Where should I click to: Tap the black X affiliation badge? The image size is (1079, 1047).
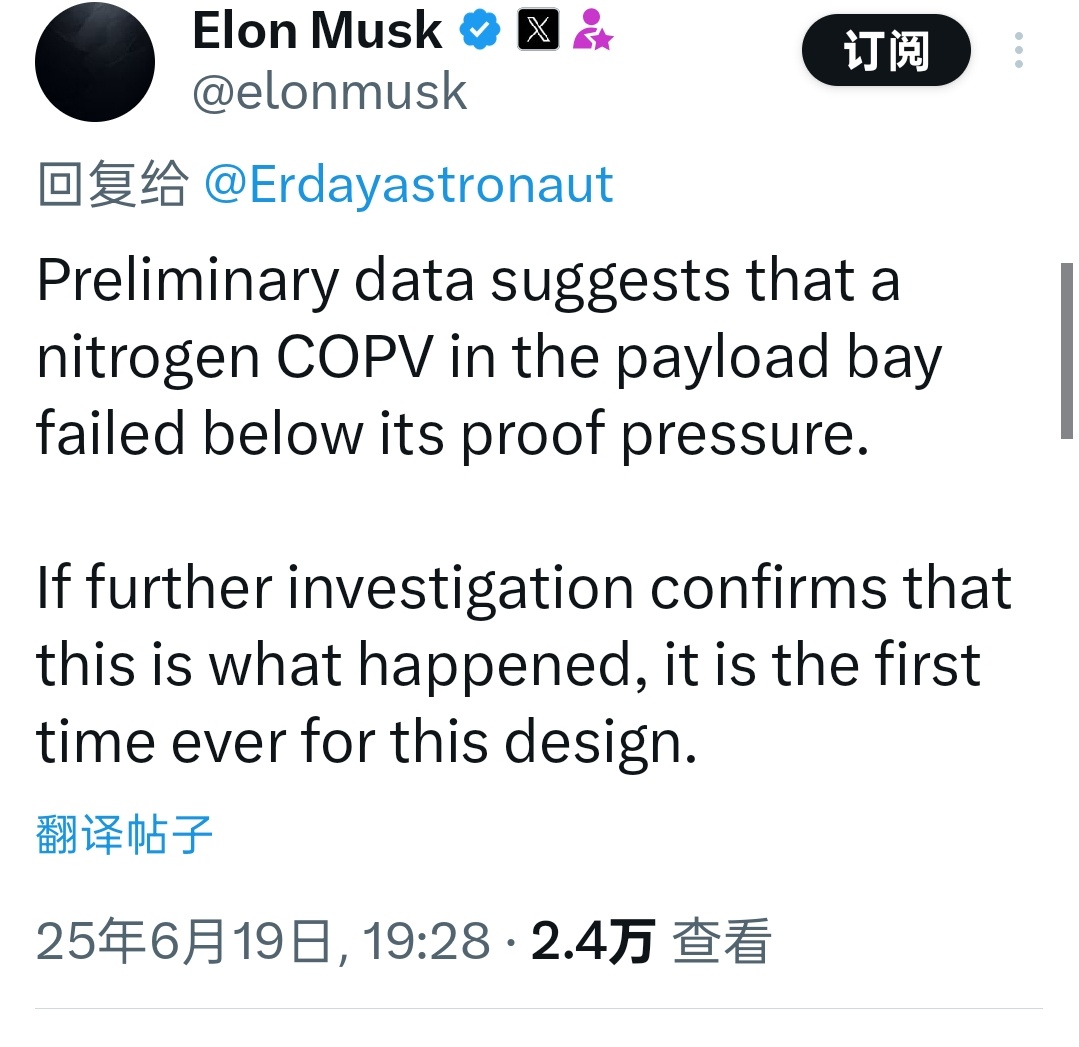coord(538,30)
